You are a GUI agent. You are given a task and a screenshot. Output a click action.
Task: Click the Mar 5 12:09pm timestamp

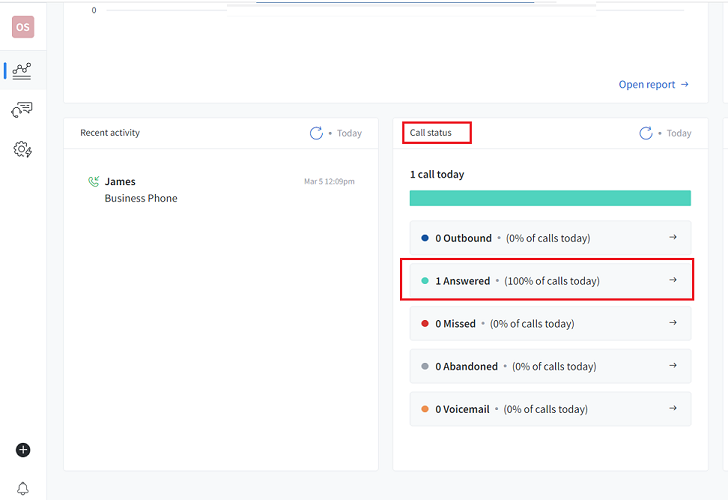tap(329, 182)
